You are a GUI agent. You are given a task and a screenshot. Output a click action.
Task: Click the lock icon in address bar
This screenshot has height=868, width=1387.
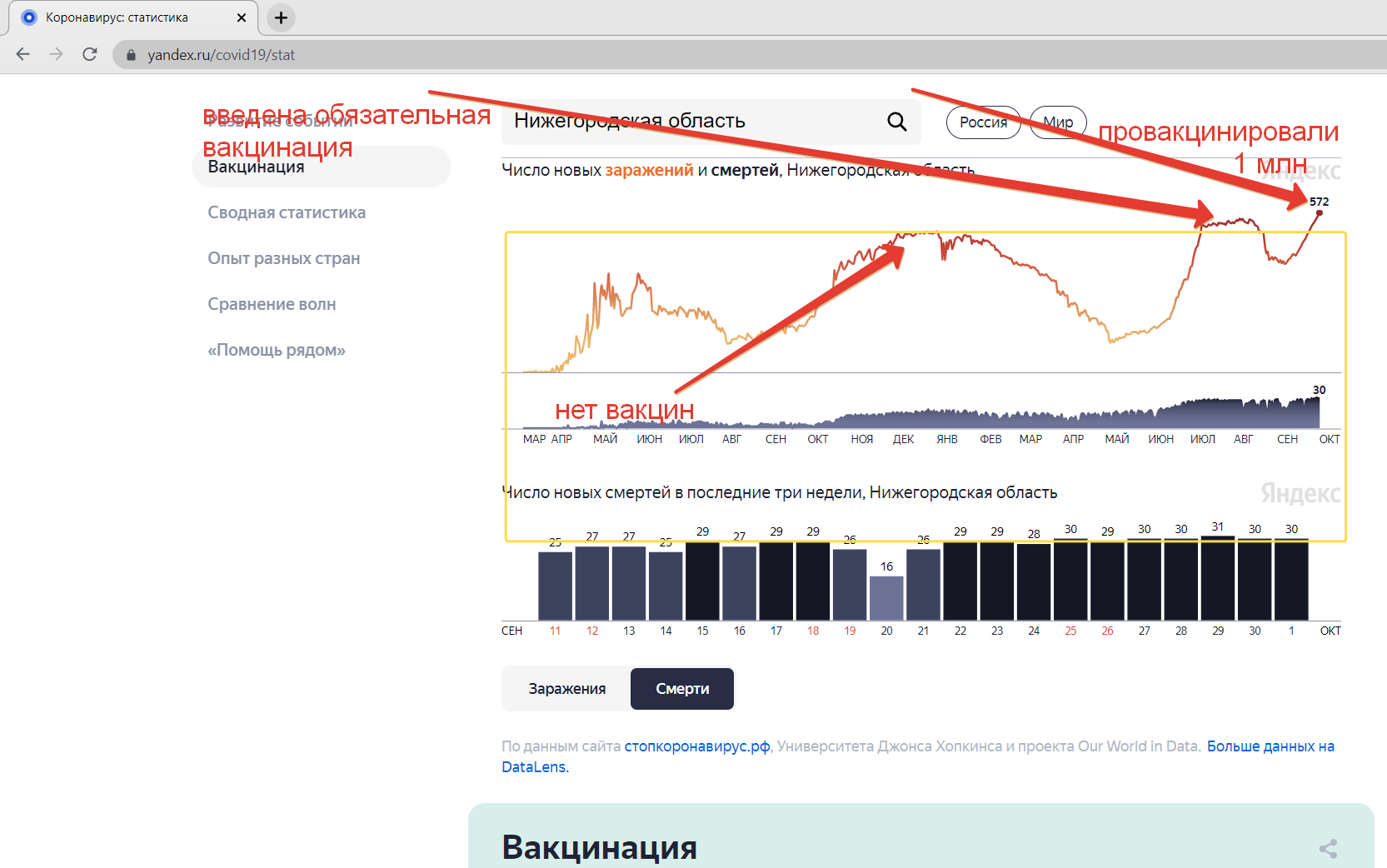[131, 55]
